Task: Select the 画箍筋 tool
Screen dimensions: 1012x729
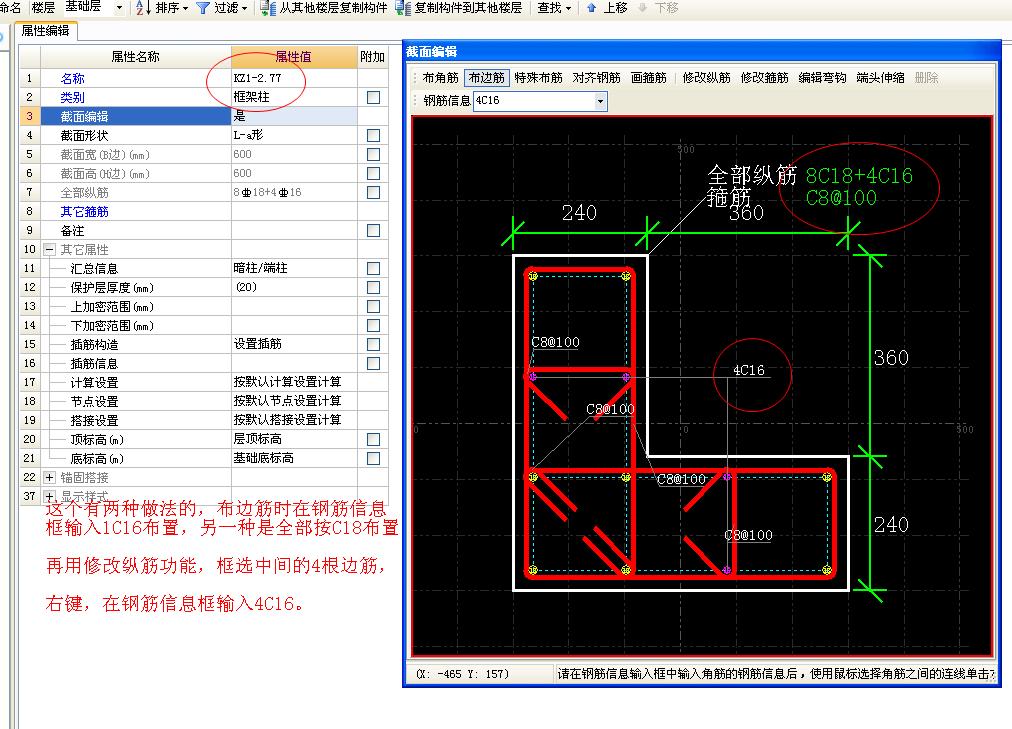Action: (x=649, y=77)
